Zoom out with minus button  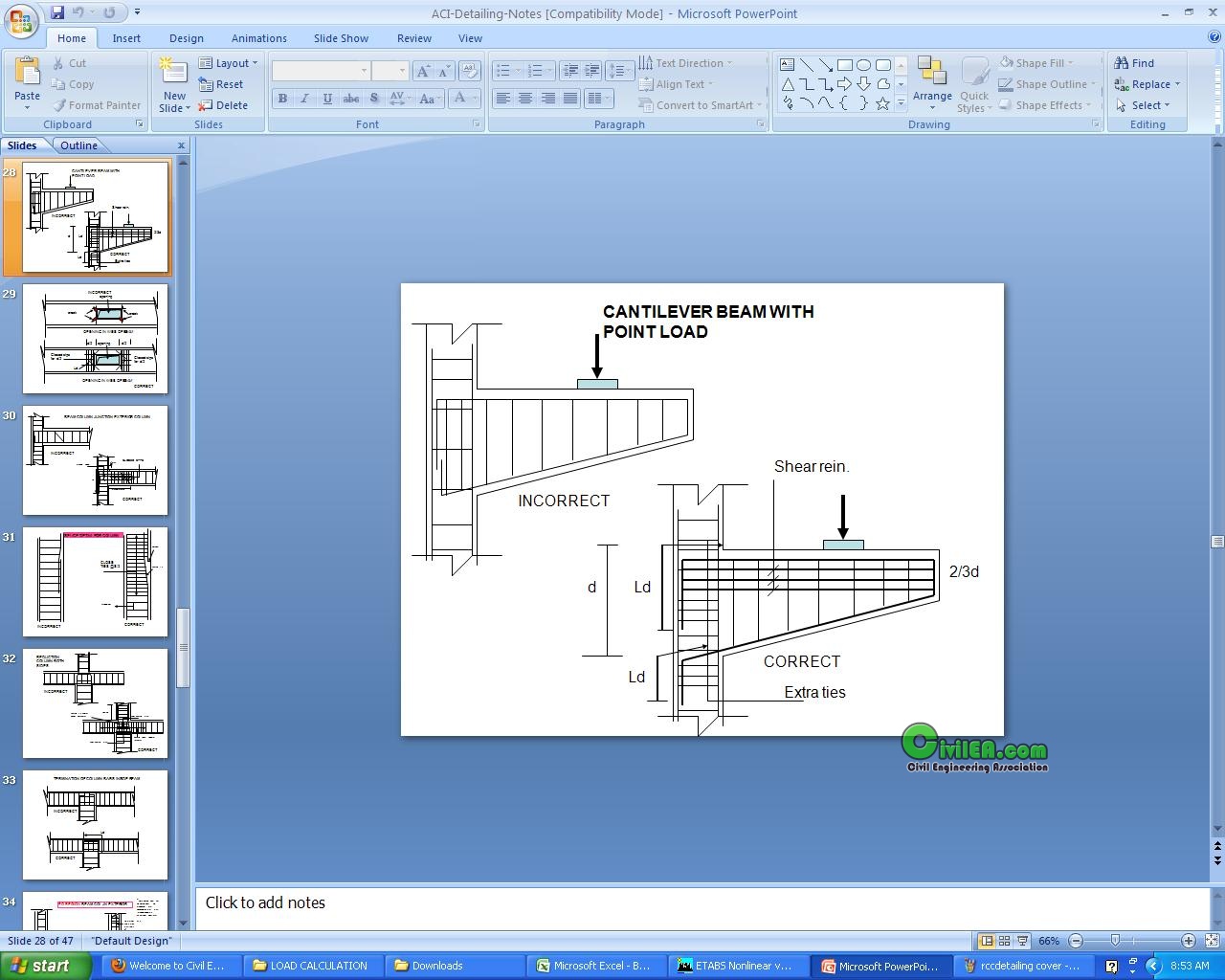pos(1076,941)
